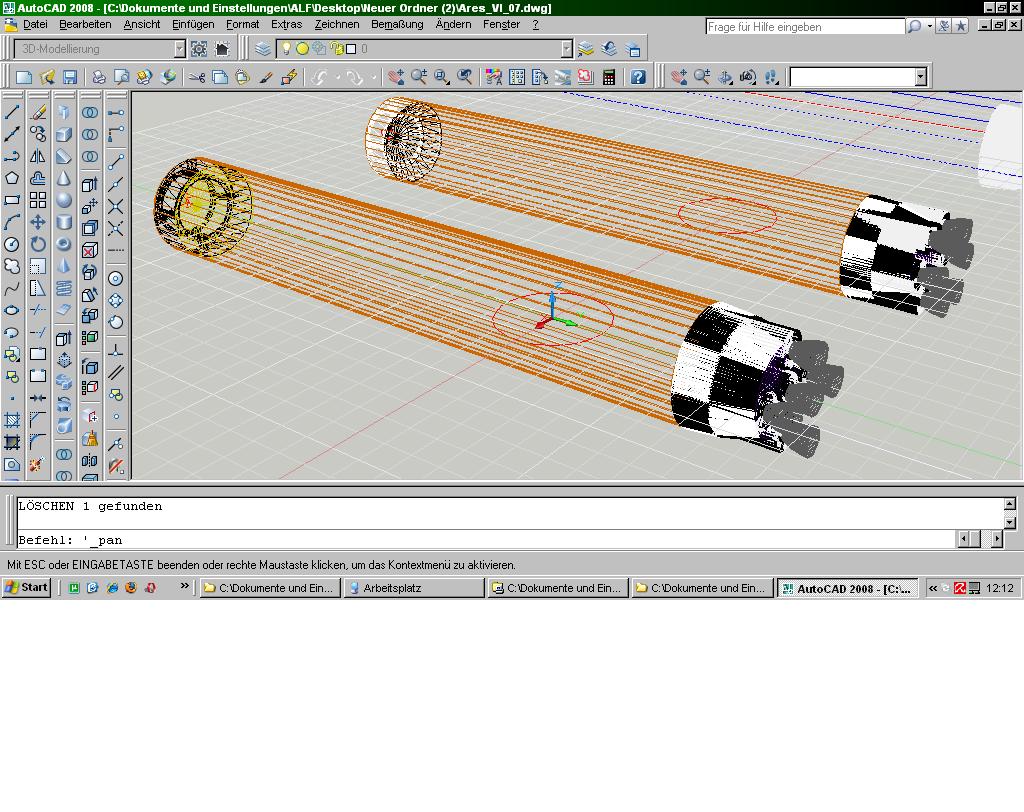
Task: Select the Rotate modify tool
Action: coord(38,244)
